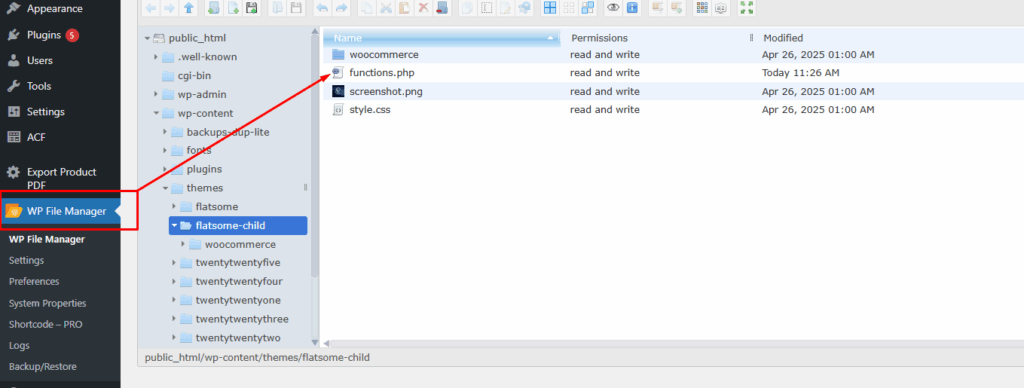Viewport: 1024px width, 388px height.
Task: Click the Invert selection icon
Action: pyautogui.click(x=588, y=8)
